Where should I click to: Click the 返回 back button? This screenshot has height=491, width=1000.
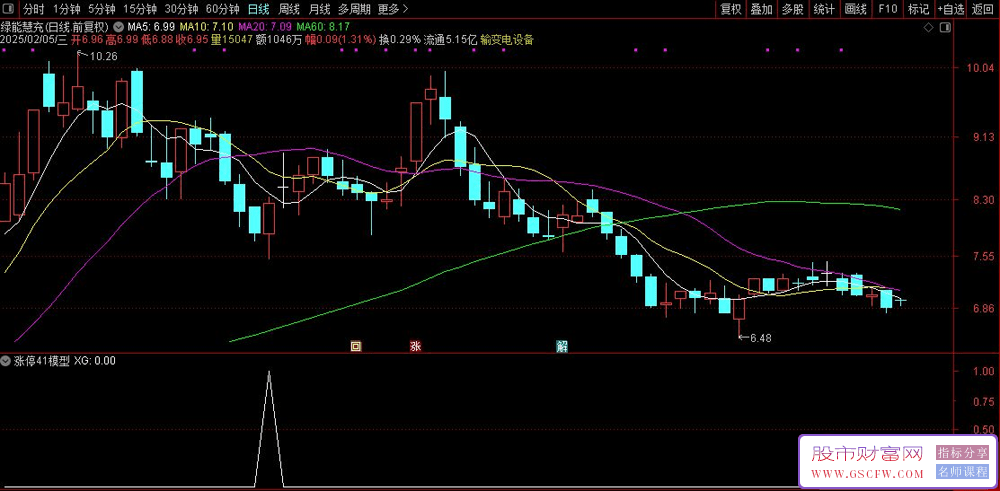click(x=984, y=9)
